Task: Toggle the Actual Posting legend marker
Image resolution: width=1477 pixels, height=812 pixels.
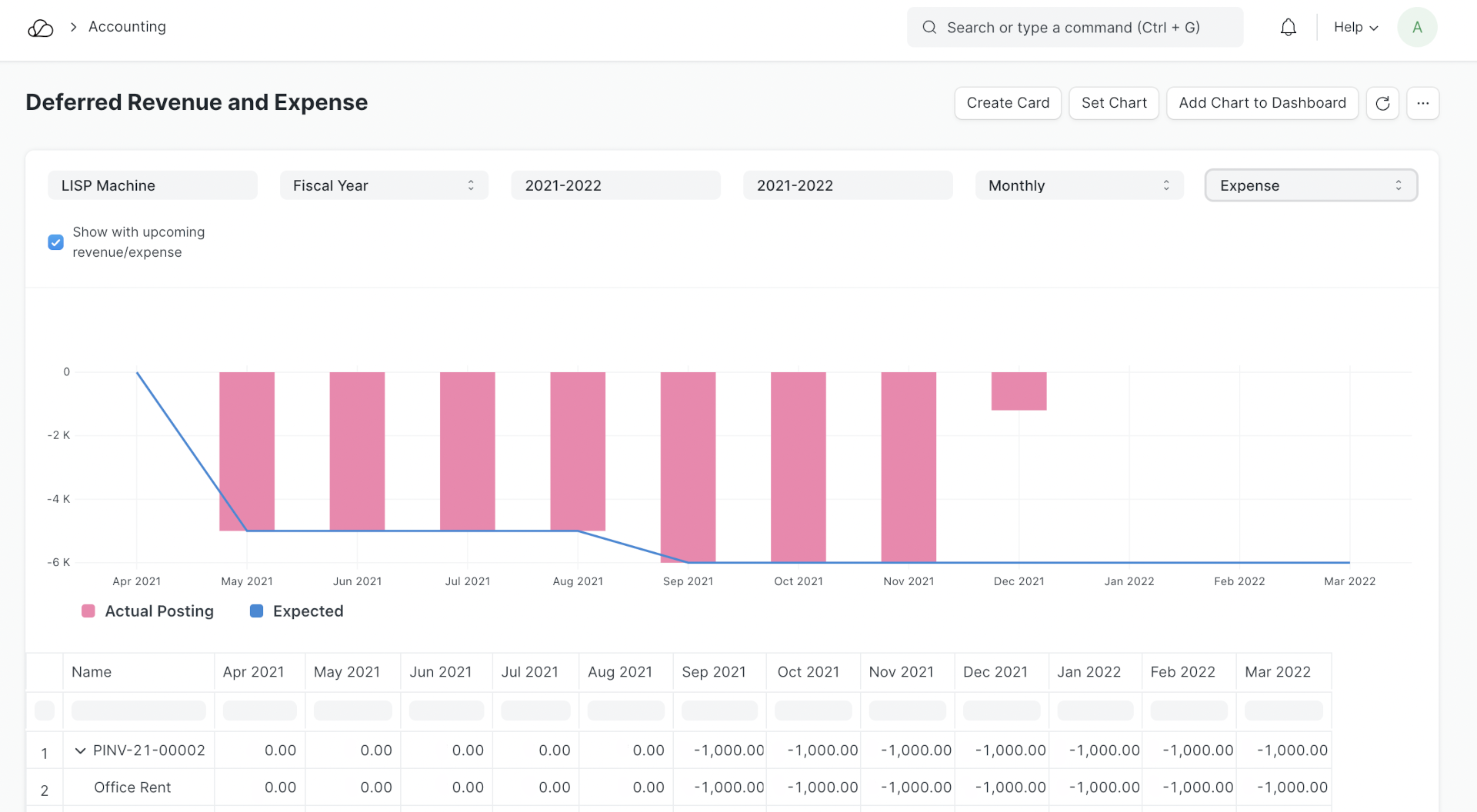Action: coord(88,611)
